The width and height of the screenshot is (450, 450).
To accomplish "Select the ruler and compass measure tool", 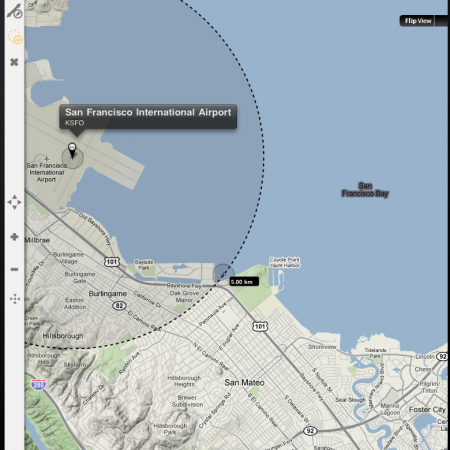I will [15, 11].
